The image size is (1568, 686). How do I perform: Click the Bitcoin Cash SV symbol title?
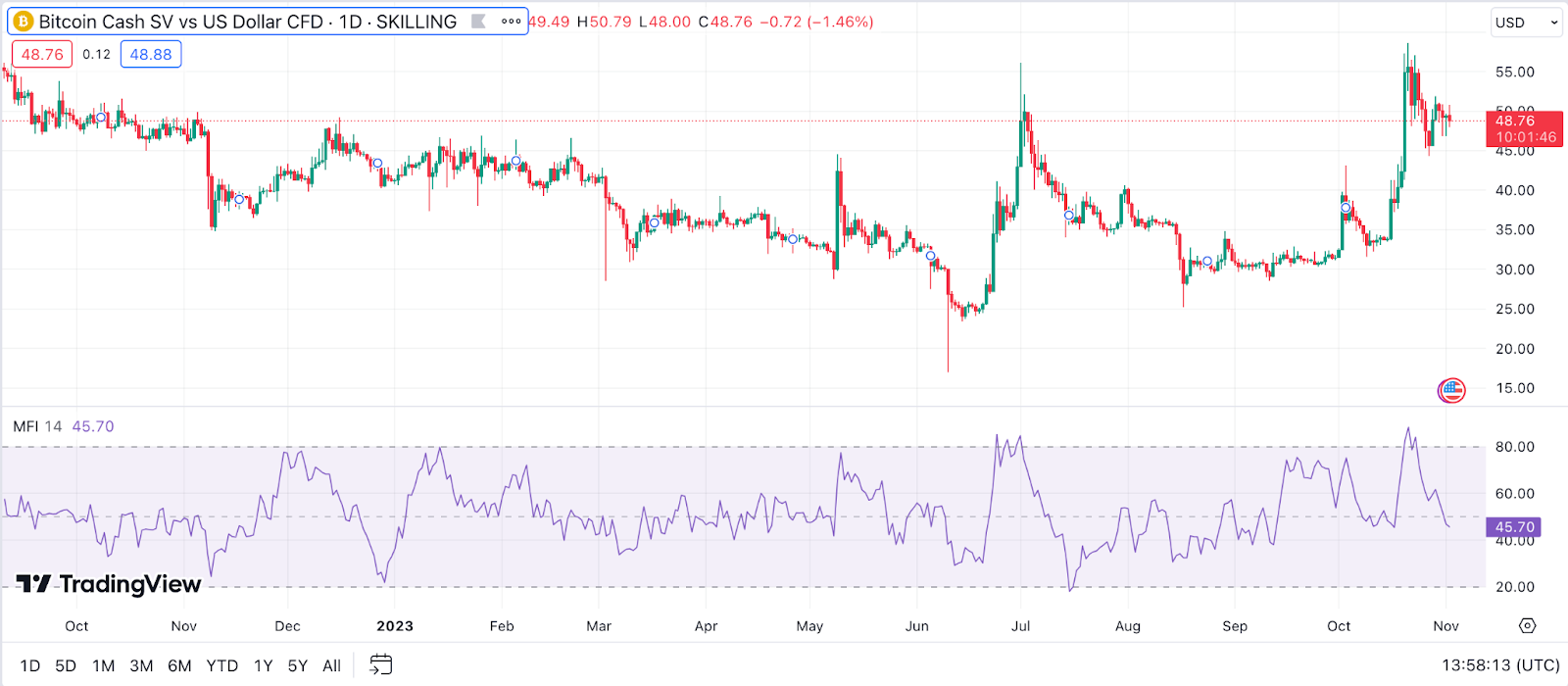248,22
